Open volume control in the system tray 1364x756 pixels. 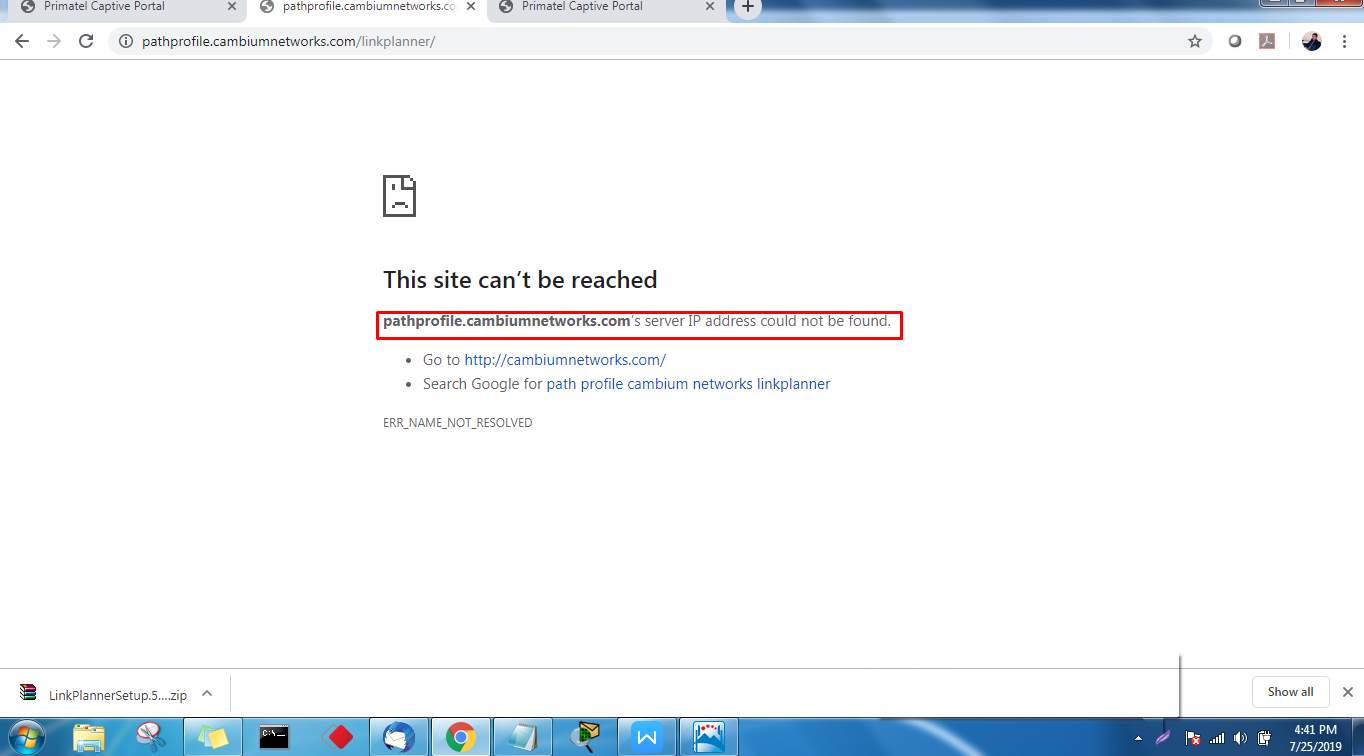pos(1240,738)
